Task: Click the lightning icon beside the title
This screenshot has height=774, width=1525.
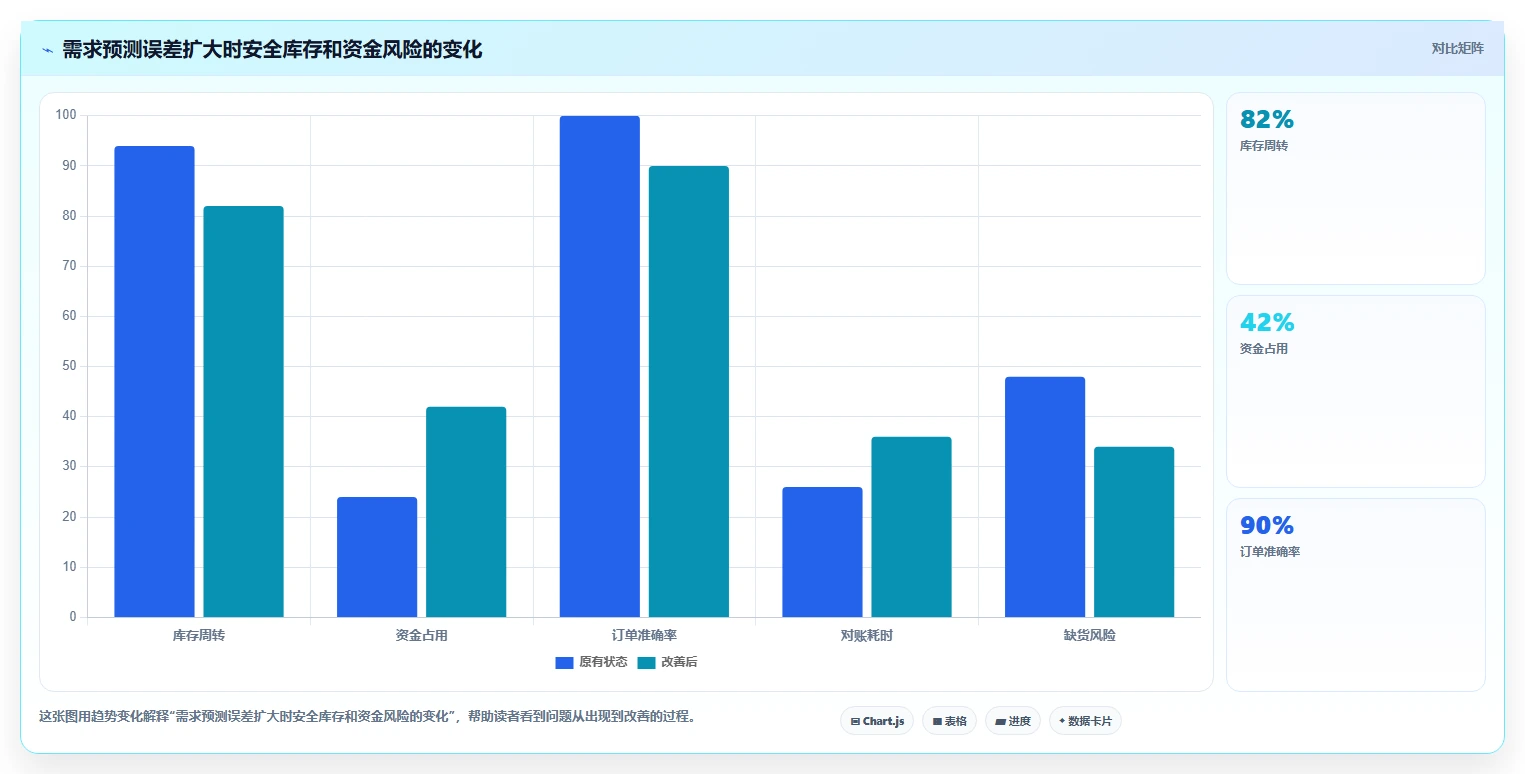Action: (x=47, y=50)
